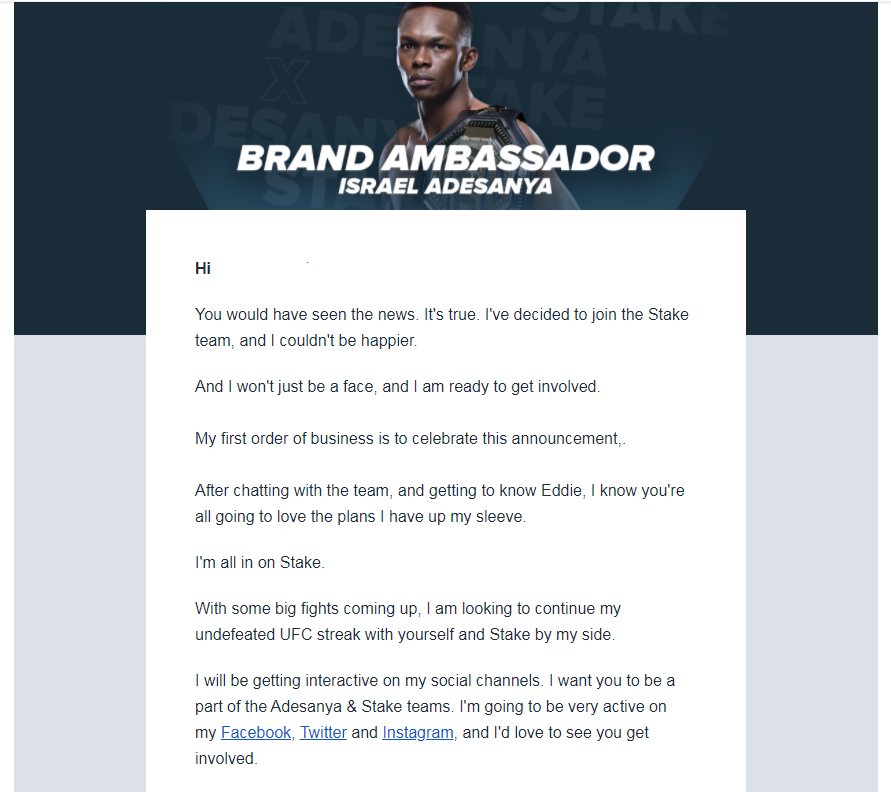Click the 'You would have seen the news' line
The image size is (891, 792).
(442, 314)
